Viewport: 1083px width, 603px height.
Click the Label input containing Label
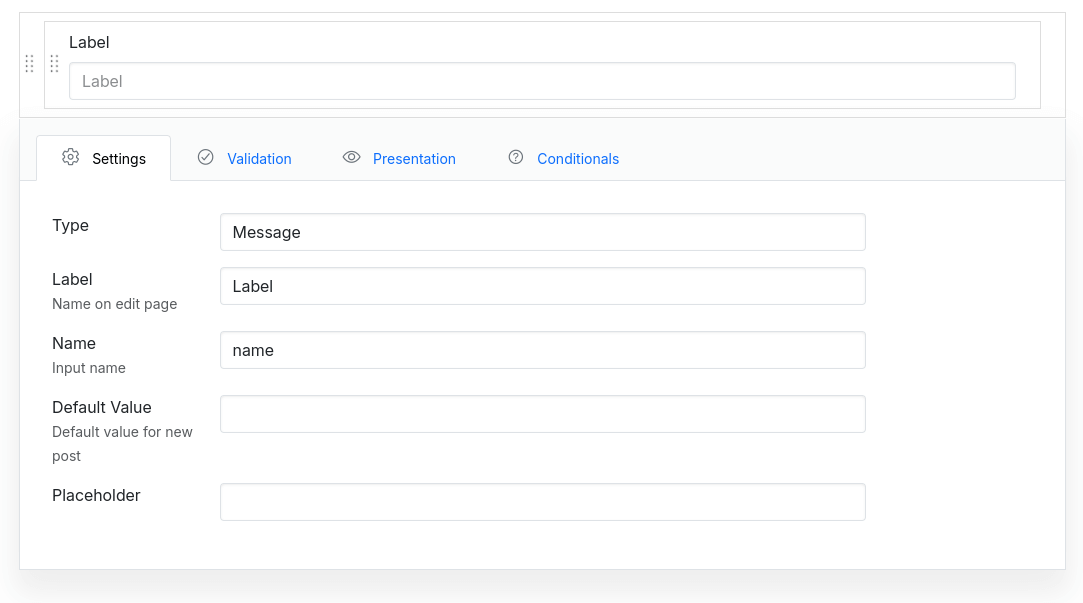click(542, 286)
